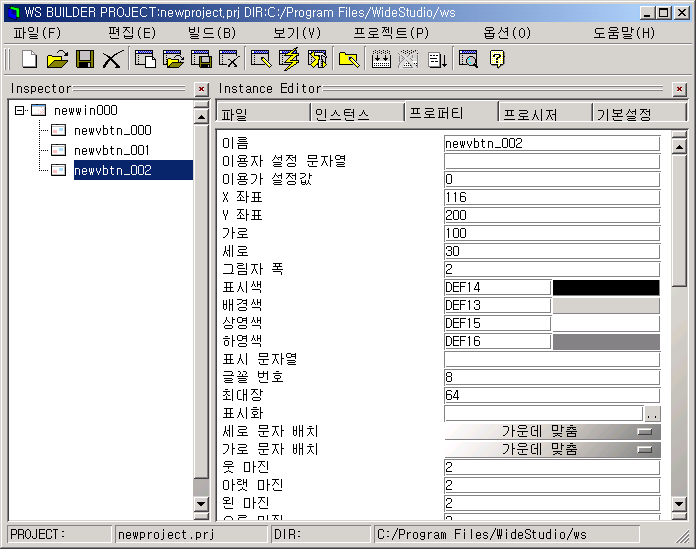Close the Instance Editor panel
Image resolution: width=696 pixels, height=549 pixels.
679,89
